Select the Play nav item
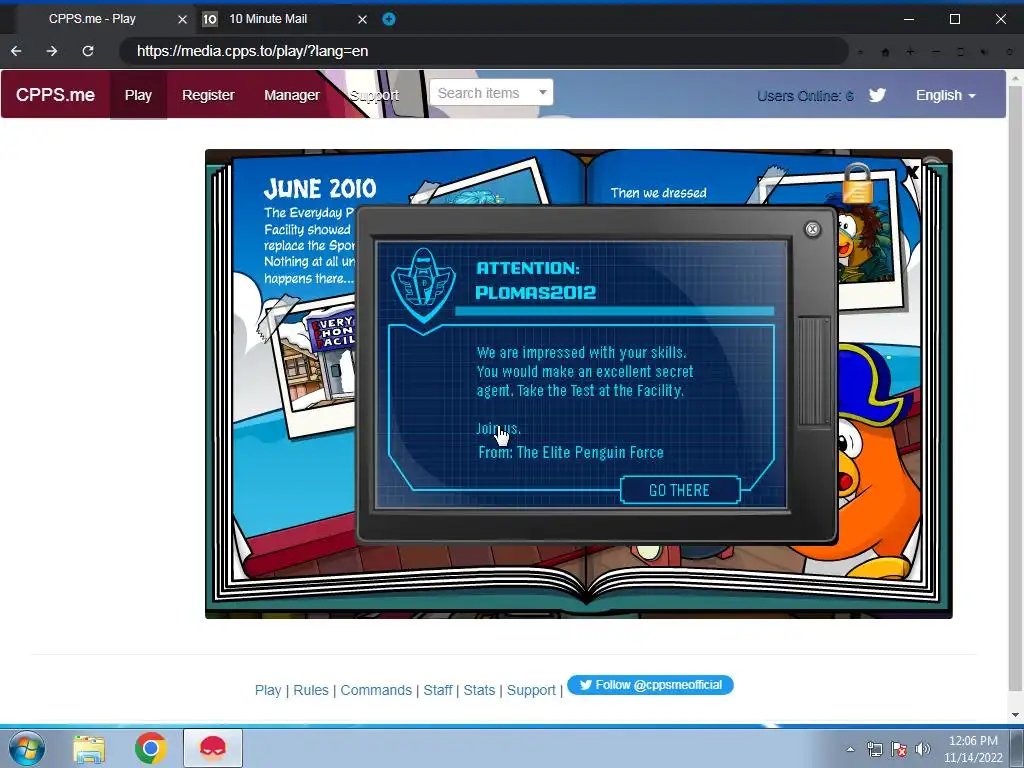 click(x=138, y=95)
